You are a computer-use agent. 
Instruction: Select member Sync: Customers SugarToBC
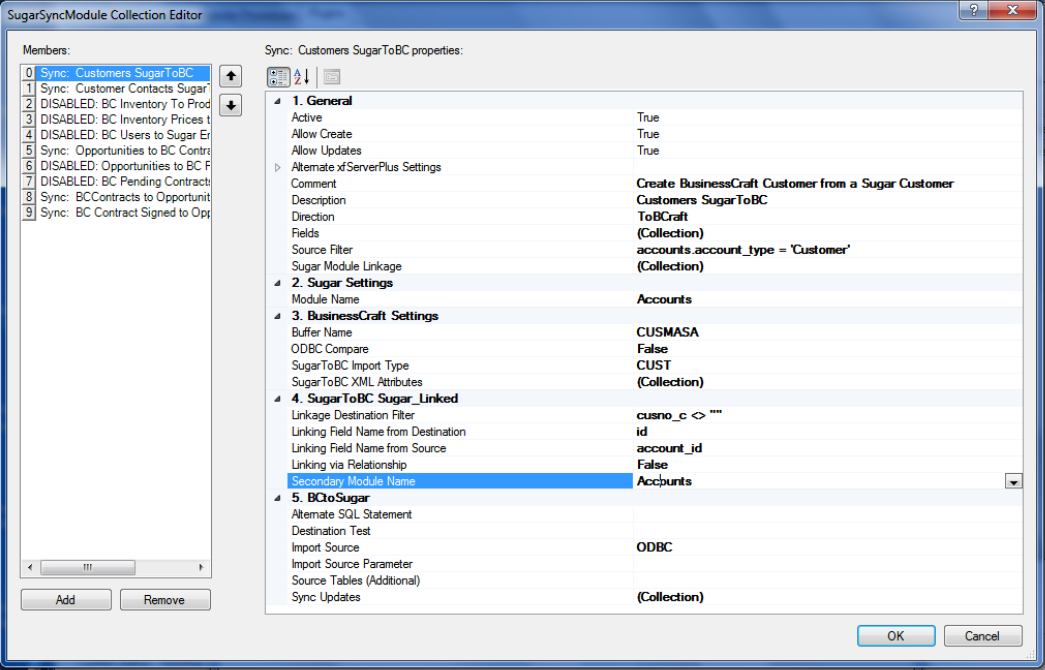pos(116,73)
